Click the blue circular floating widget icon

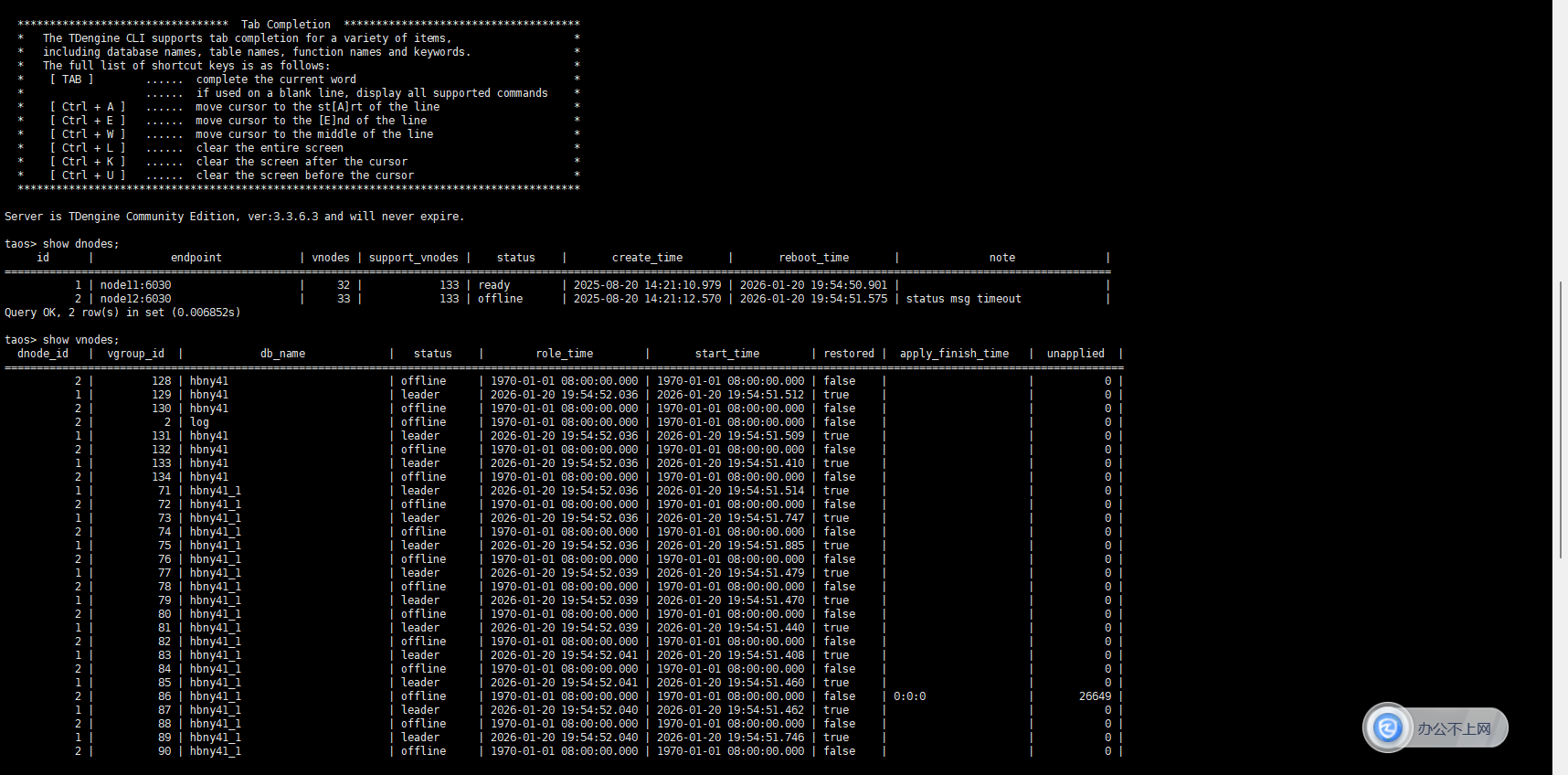[1388, 727]
